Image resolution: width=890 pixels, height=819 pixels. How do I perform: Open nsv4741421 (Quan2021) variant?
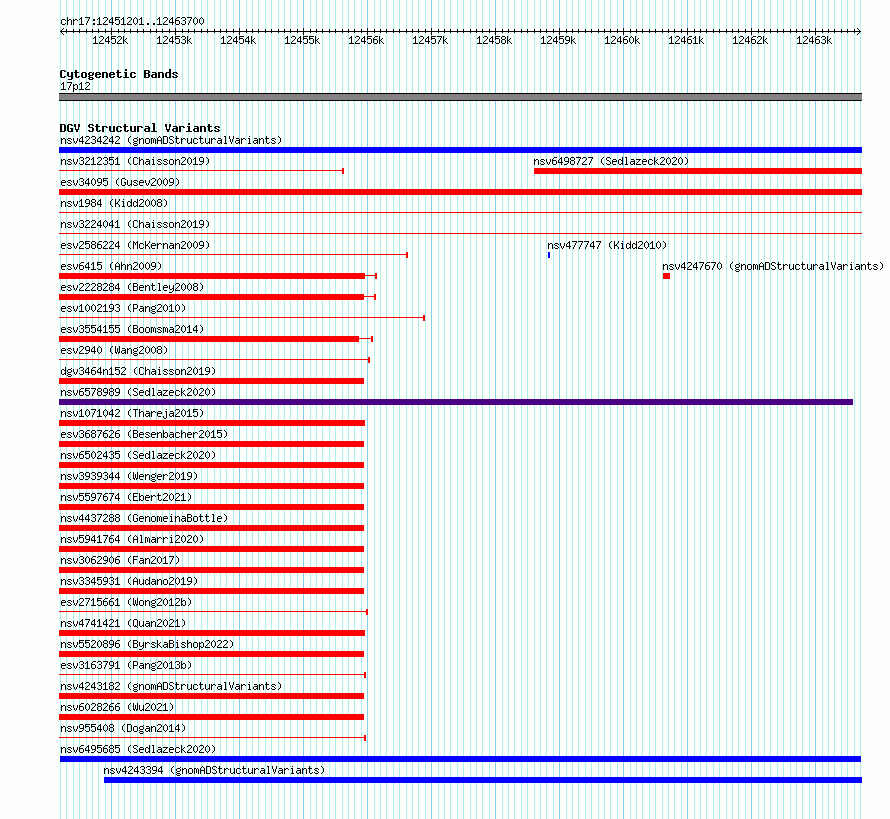coord(123,623)
